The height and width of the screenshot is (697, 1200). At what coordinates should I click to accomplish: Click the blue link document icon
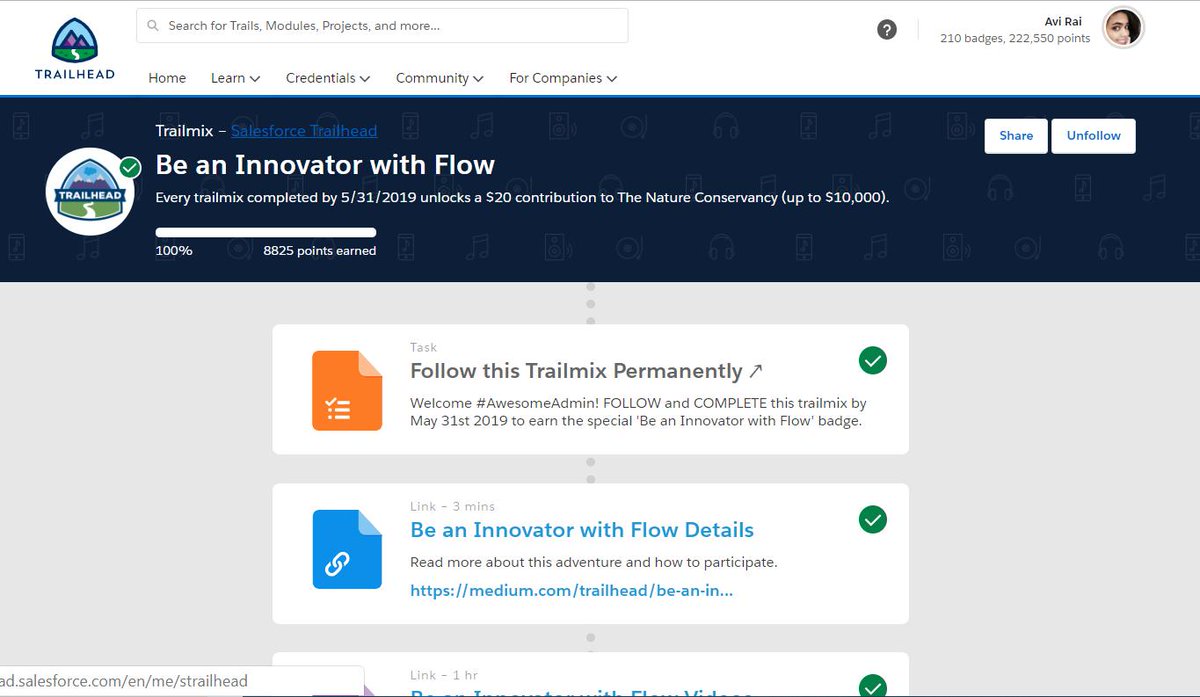pyautogui.click(x=347, y=549)
